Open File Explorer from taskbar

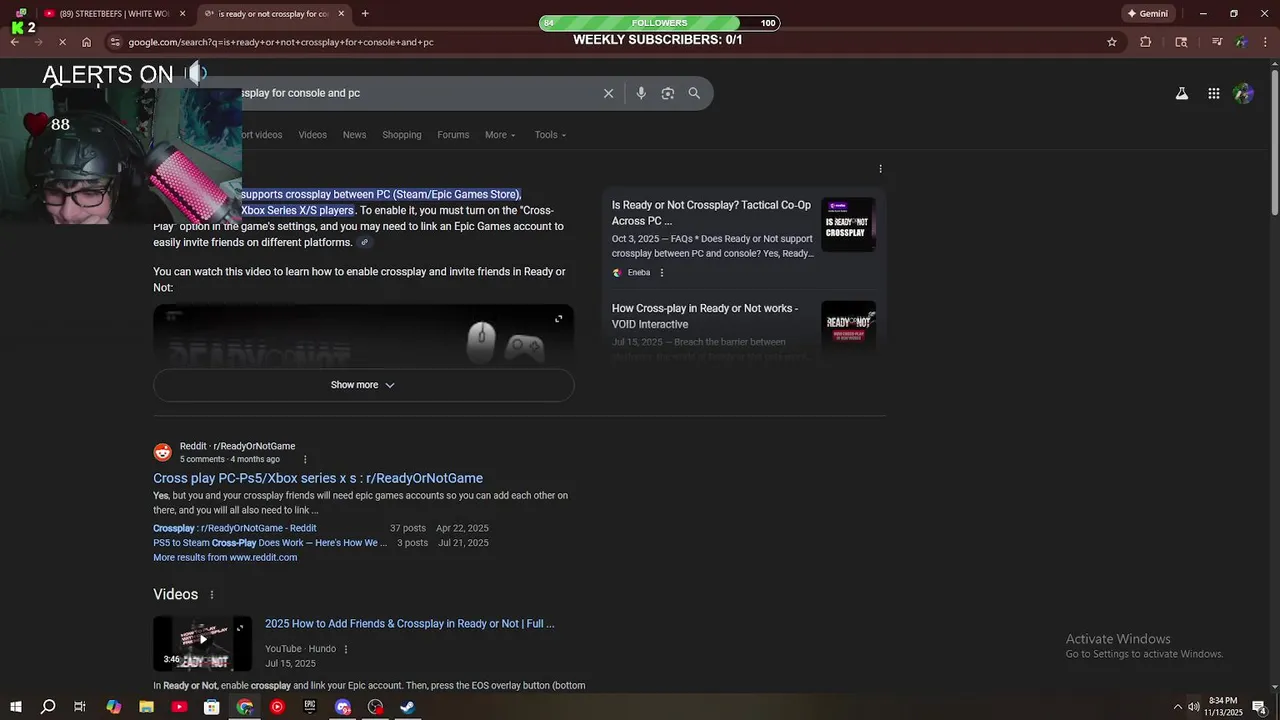coord(146,707)
